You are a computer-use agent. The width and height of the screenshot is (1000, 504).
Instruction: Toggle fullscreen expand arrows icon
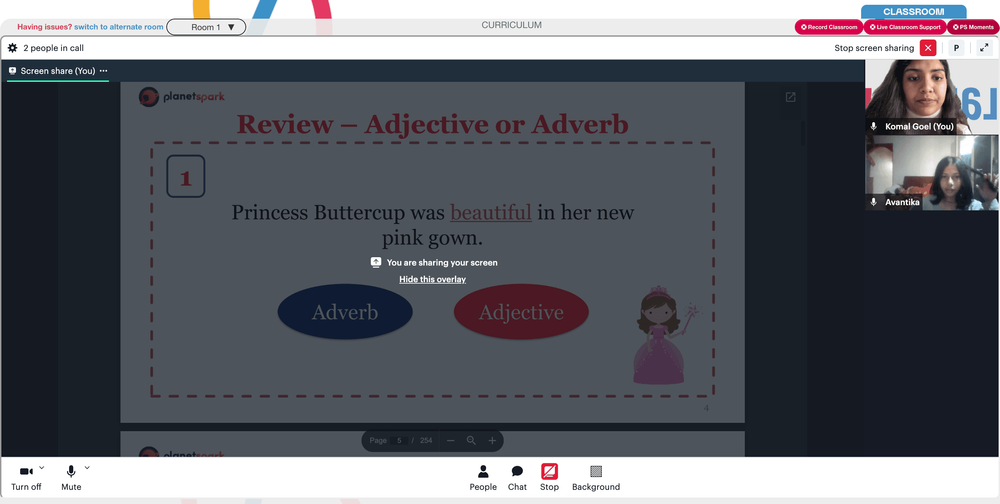[x=984, y=48]
